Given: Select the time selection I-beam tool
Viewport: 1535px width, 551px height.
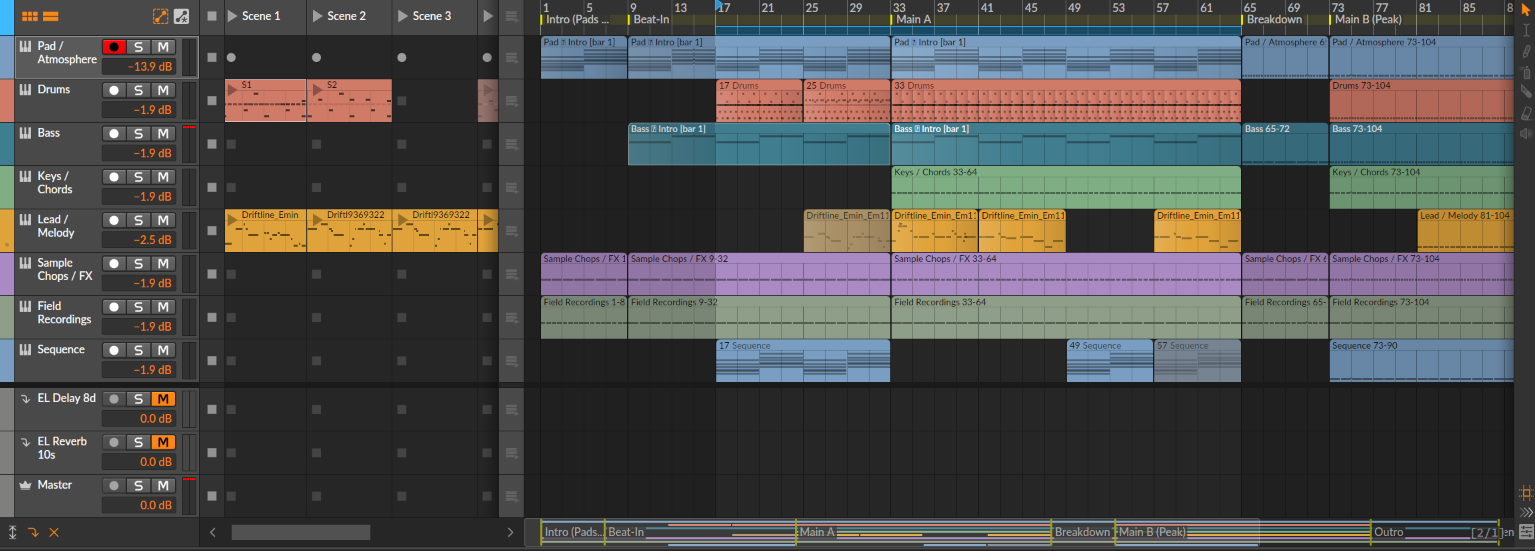Looking at the screenshot, I should [x=1525, y=31].
